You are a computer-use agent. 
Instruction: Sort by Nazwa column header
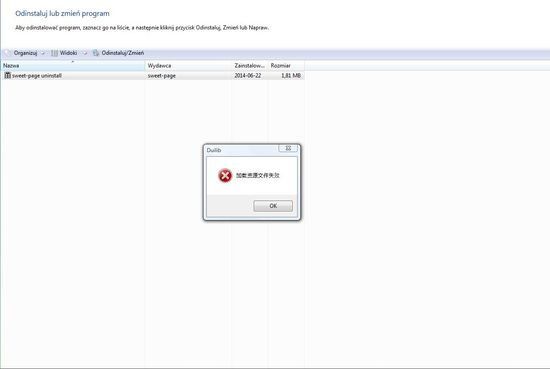click(73, 66)
